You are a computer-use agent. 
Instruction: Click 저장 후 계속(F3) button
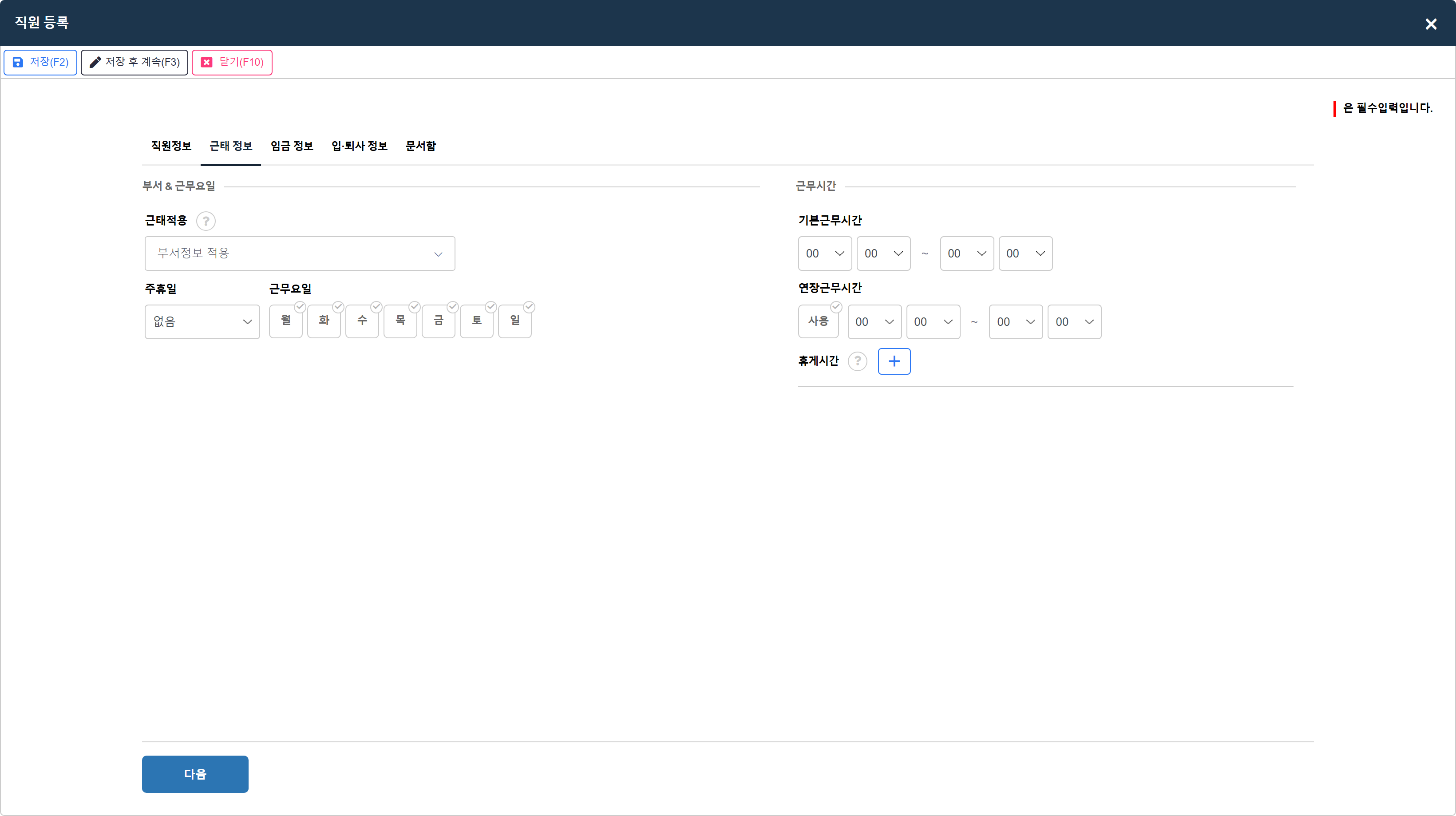click(x=135, y=62)
